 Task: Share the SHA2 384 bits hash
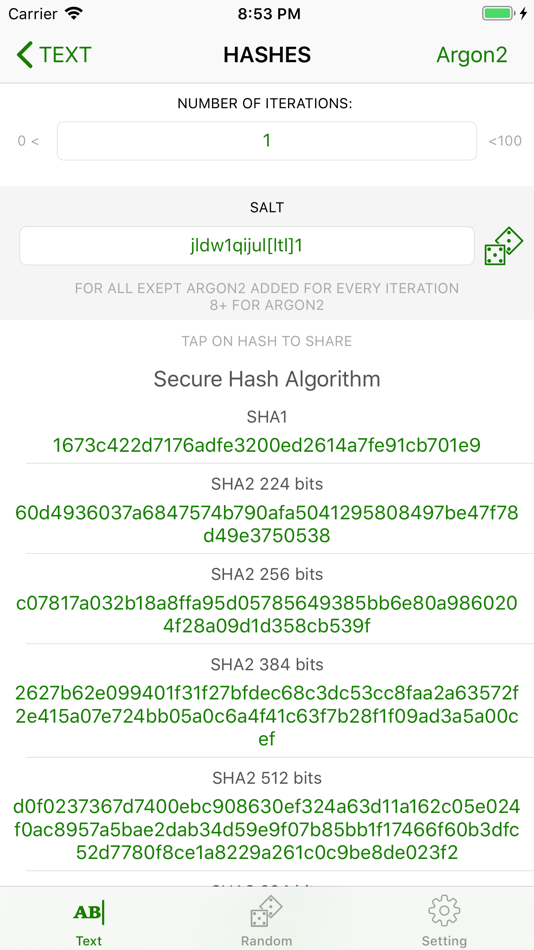click(267, 716)
